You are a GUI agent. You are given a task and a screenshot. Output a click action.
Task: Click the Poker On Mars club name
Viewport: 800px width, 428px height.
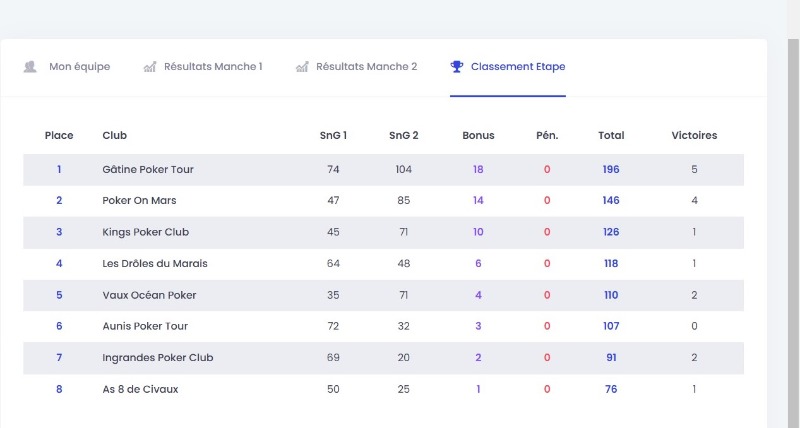139,201
